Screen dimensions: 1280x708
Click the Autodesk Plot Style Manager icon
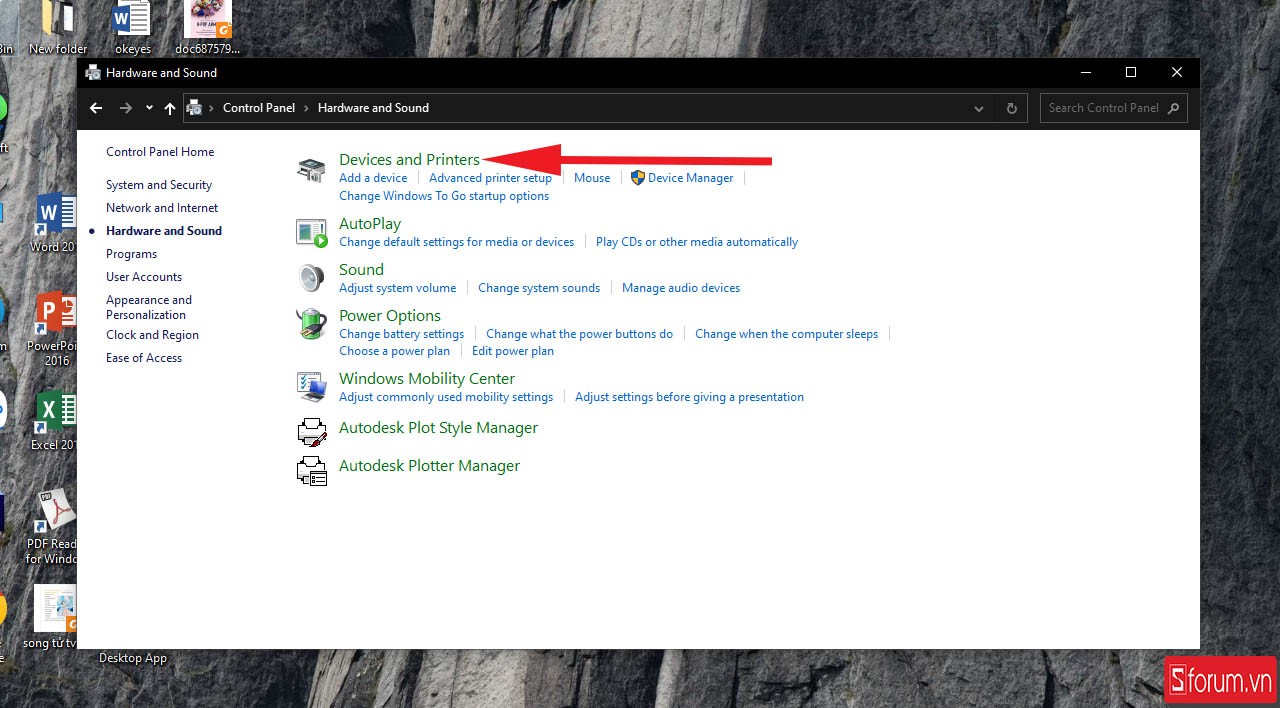[311, 431]
